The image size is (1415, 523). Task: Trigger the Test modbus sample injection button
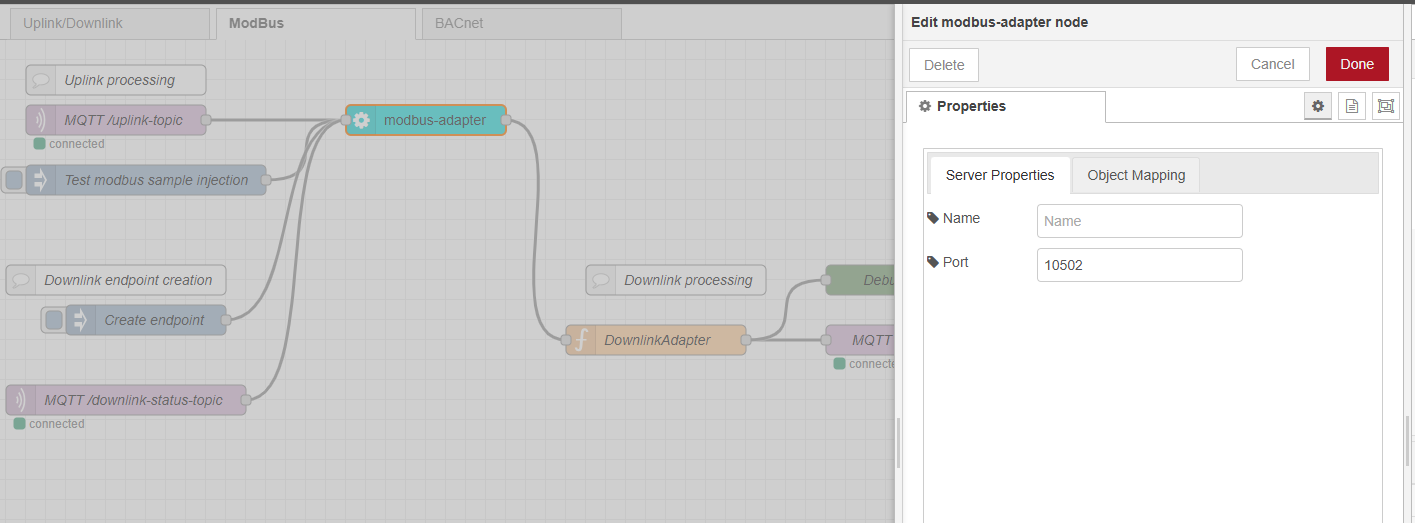point(14,180)
